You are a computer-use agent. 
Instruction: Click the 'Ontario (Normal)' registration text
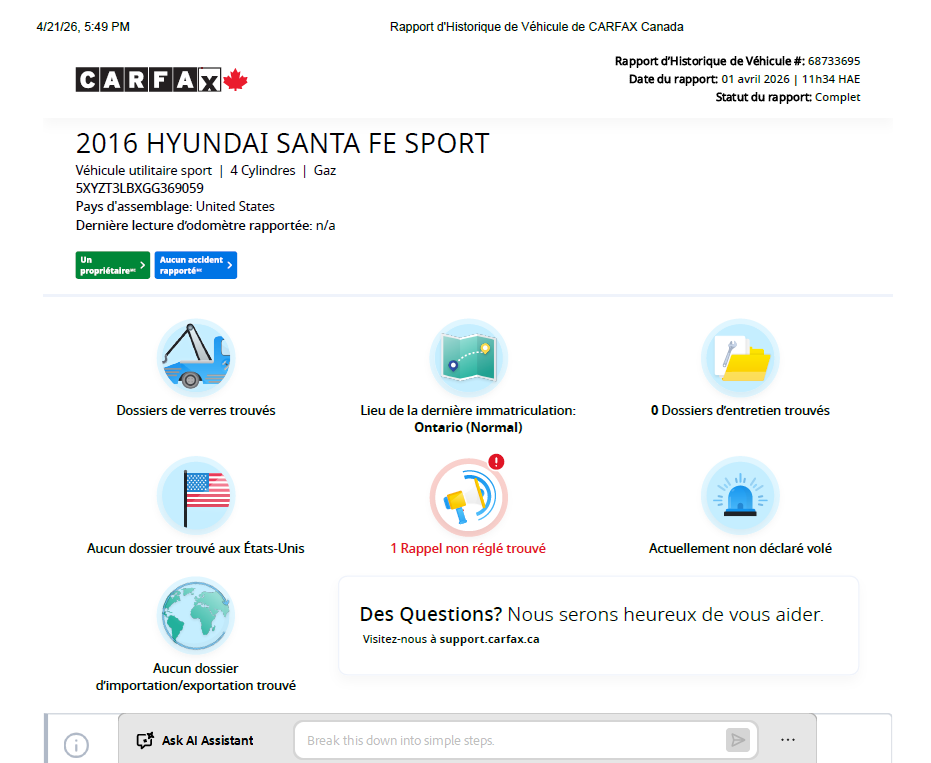[x=468, y=428]
